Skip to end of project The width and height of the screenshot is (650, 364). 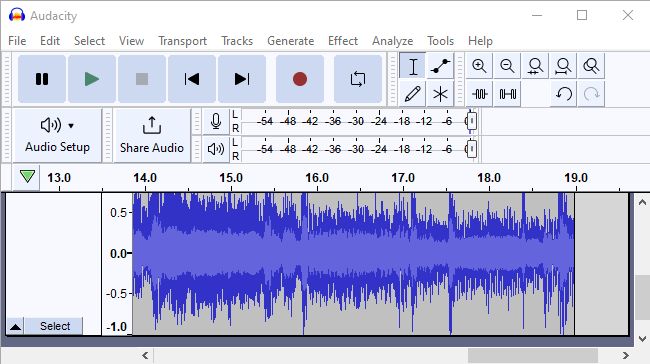pos(242,79)
